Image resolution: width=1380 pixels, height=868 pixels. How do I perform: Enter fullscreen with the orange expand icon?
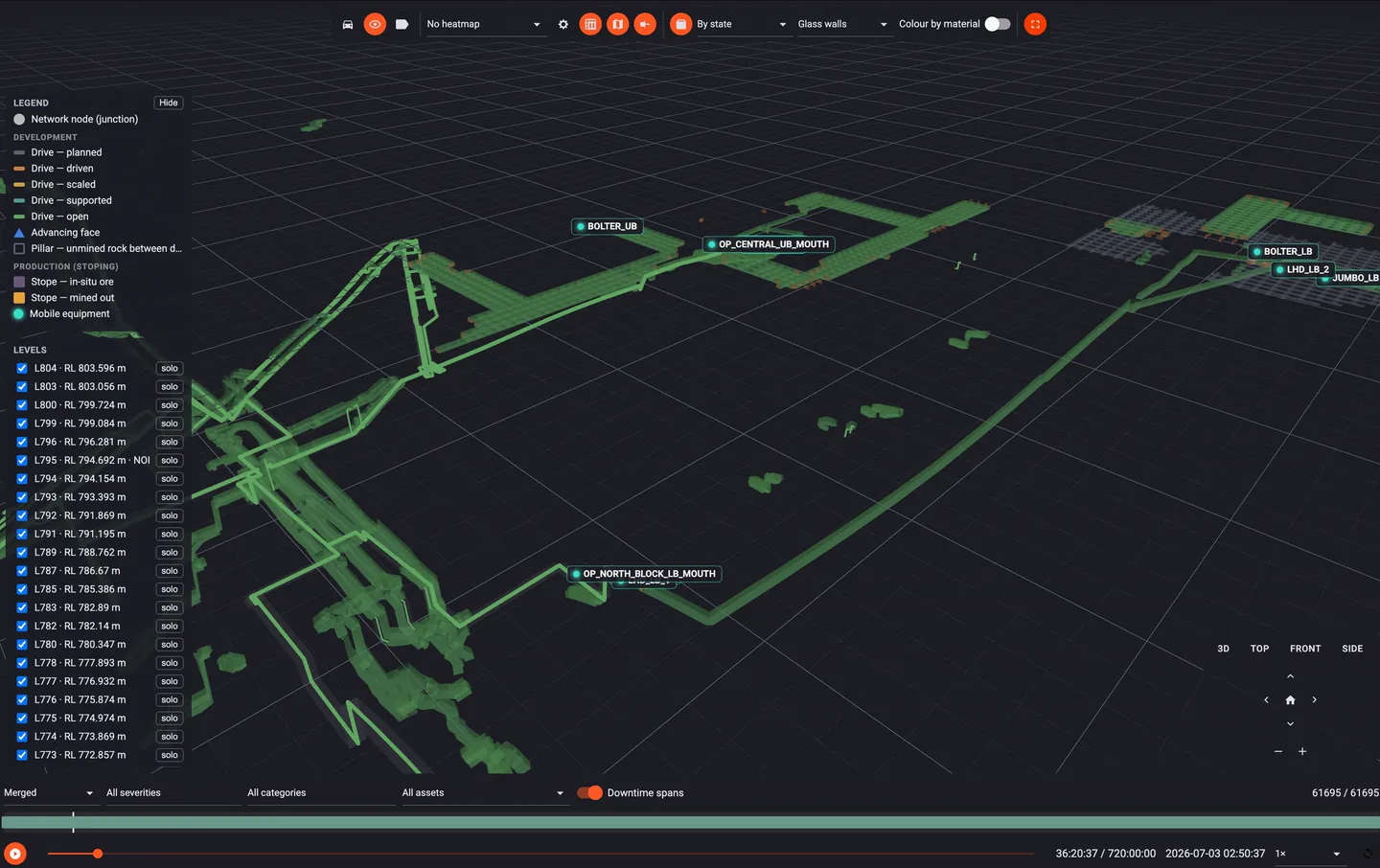pos(1035,24)
